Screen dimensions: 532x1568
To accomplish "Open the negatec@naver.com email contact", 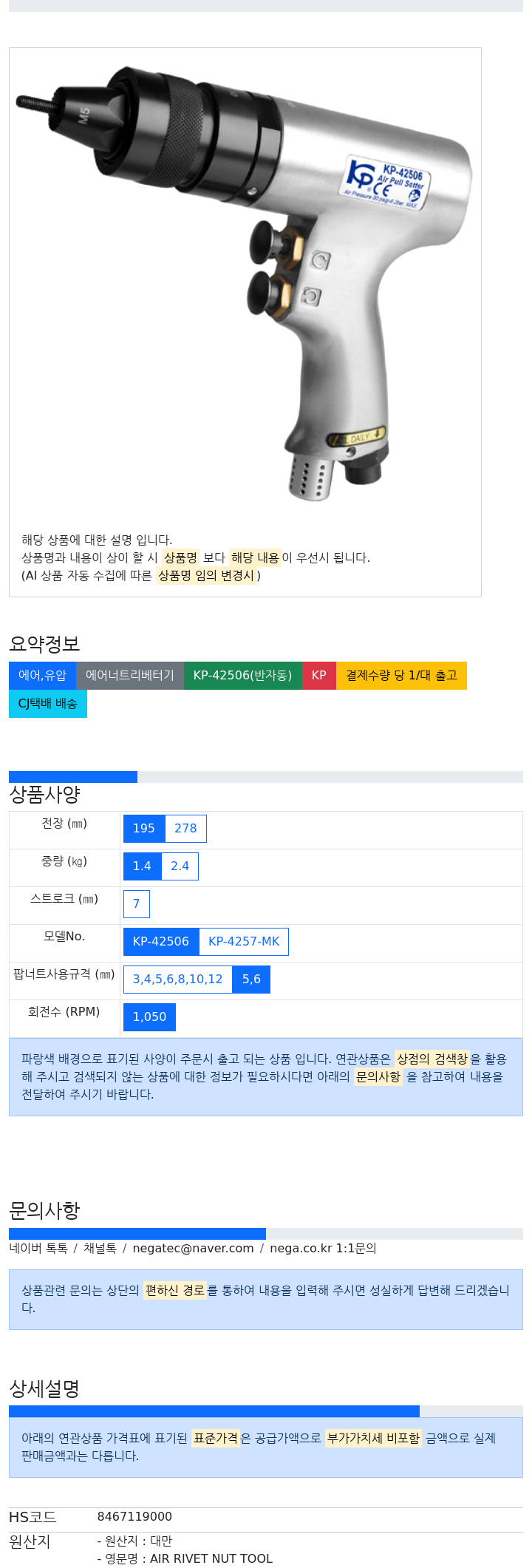I will (193, 1249).
